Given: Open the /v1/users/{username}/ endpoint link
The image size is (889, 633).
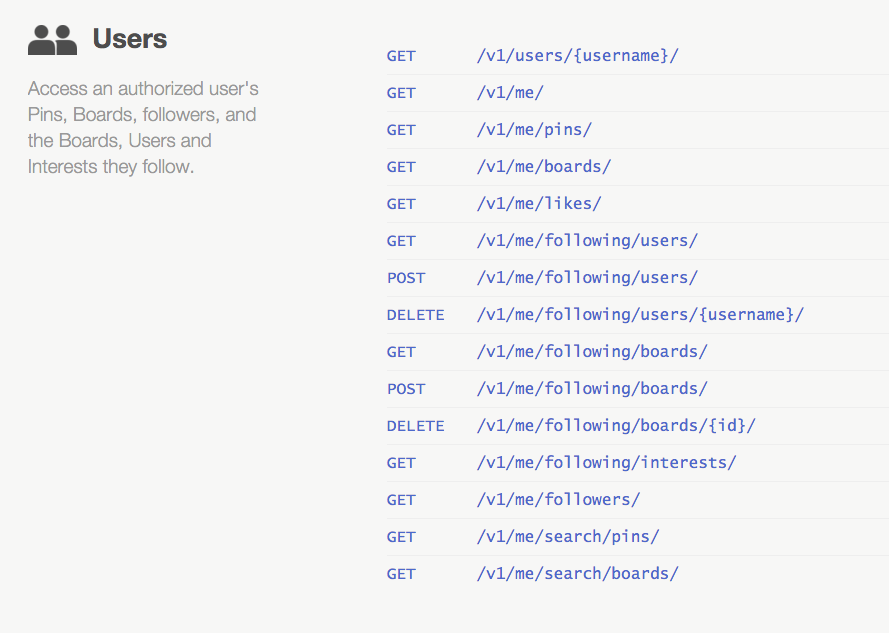Looking at the screenshot, I should coord(577,56).
